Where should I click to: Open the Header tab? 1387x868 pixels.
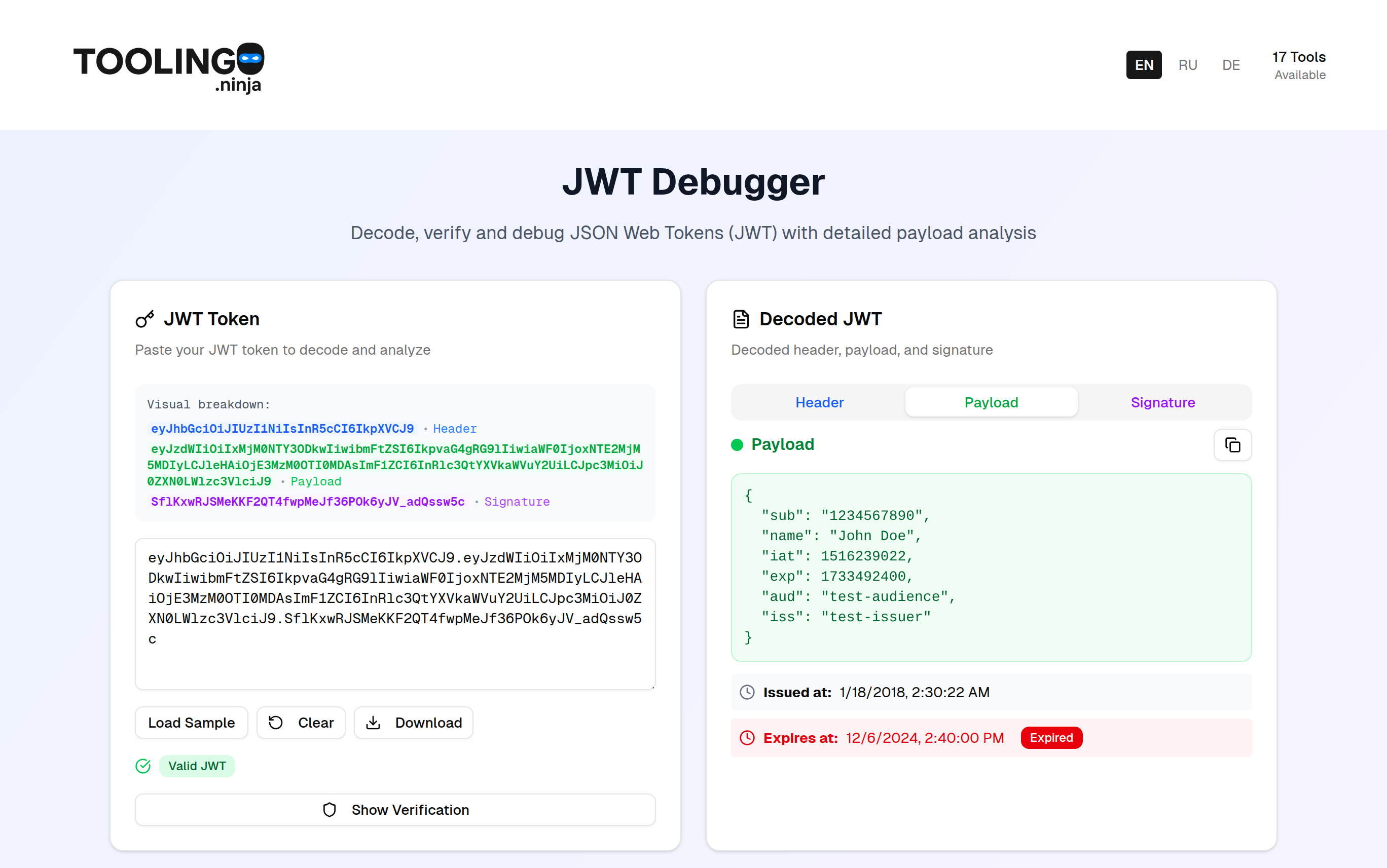coord(819,402)
